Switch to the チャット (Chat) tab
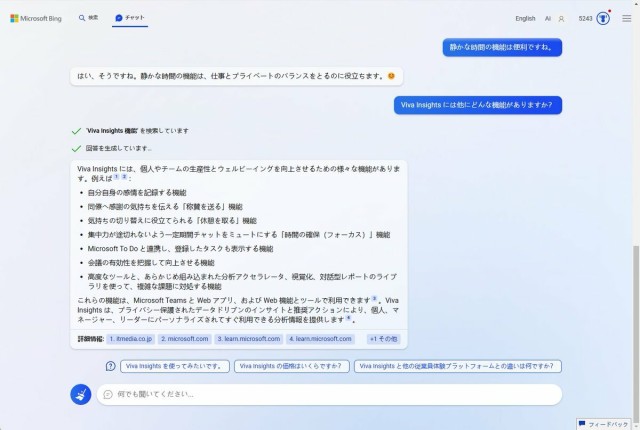 [130, 18]
